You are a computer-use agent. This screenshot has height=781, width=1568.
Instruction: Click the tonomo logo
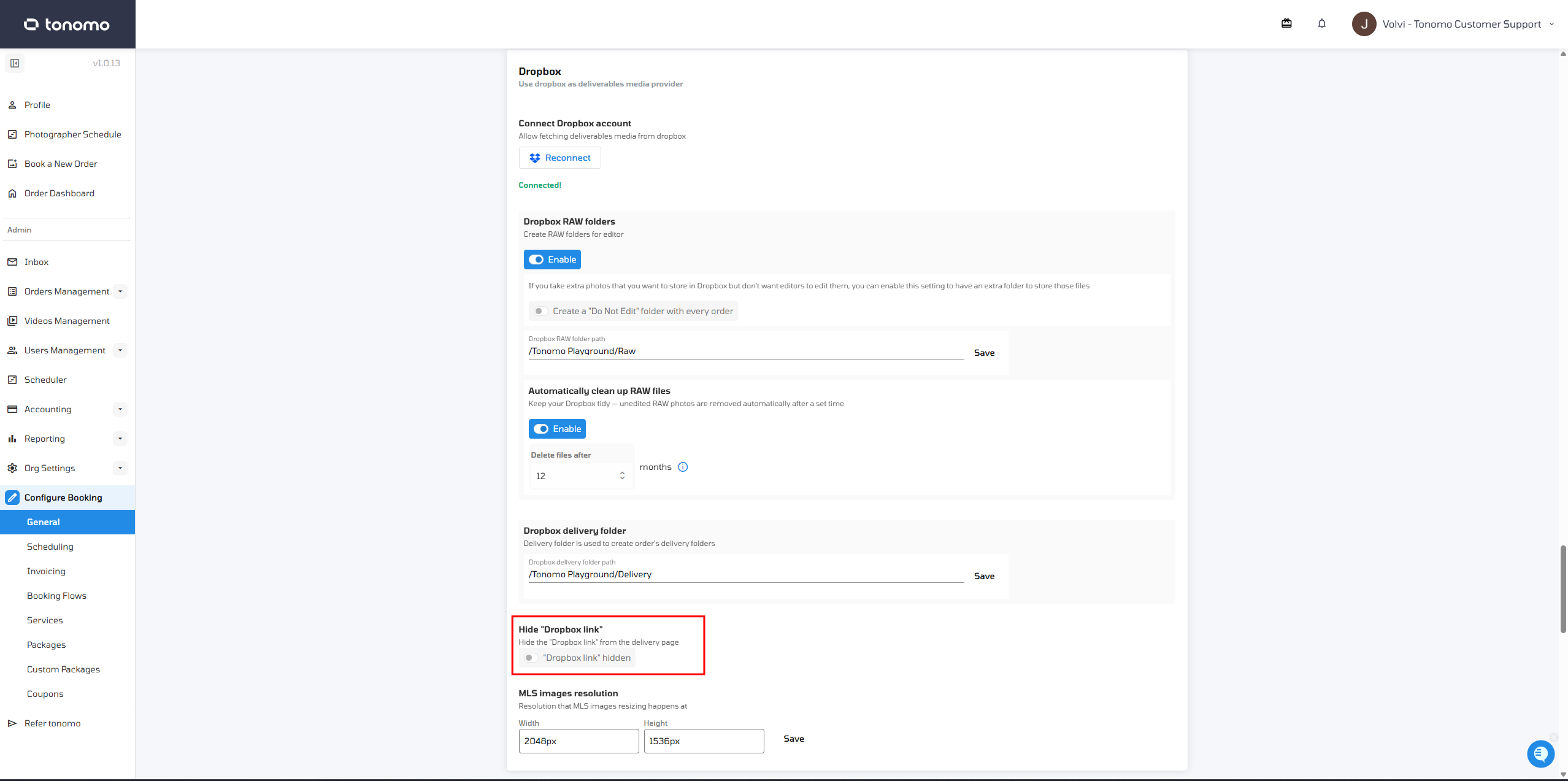coord(67,25)
